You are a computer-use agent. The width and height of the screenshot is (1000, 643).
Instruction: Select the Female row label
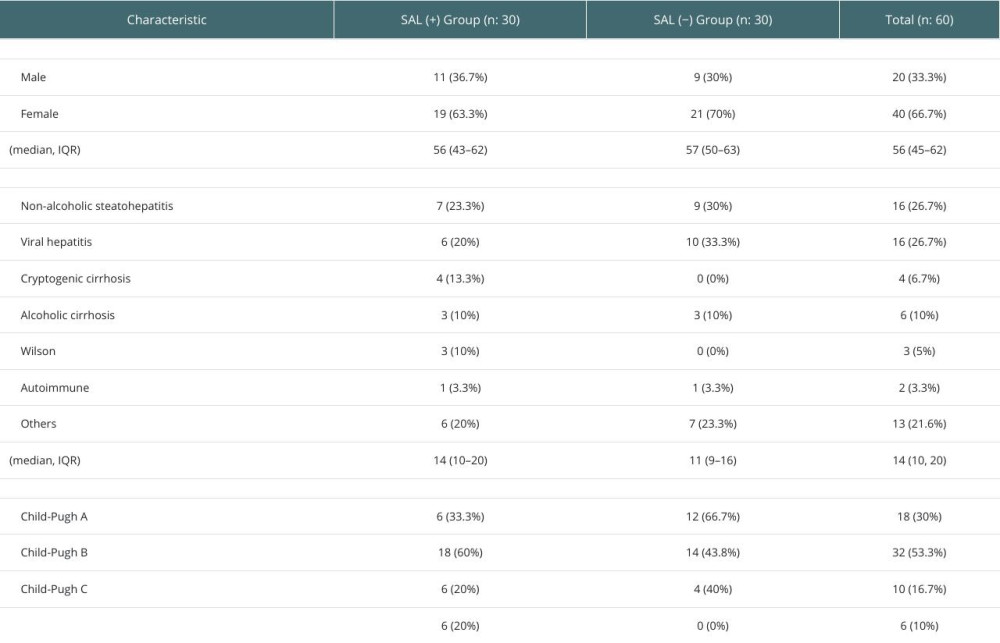(40, 114)
